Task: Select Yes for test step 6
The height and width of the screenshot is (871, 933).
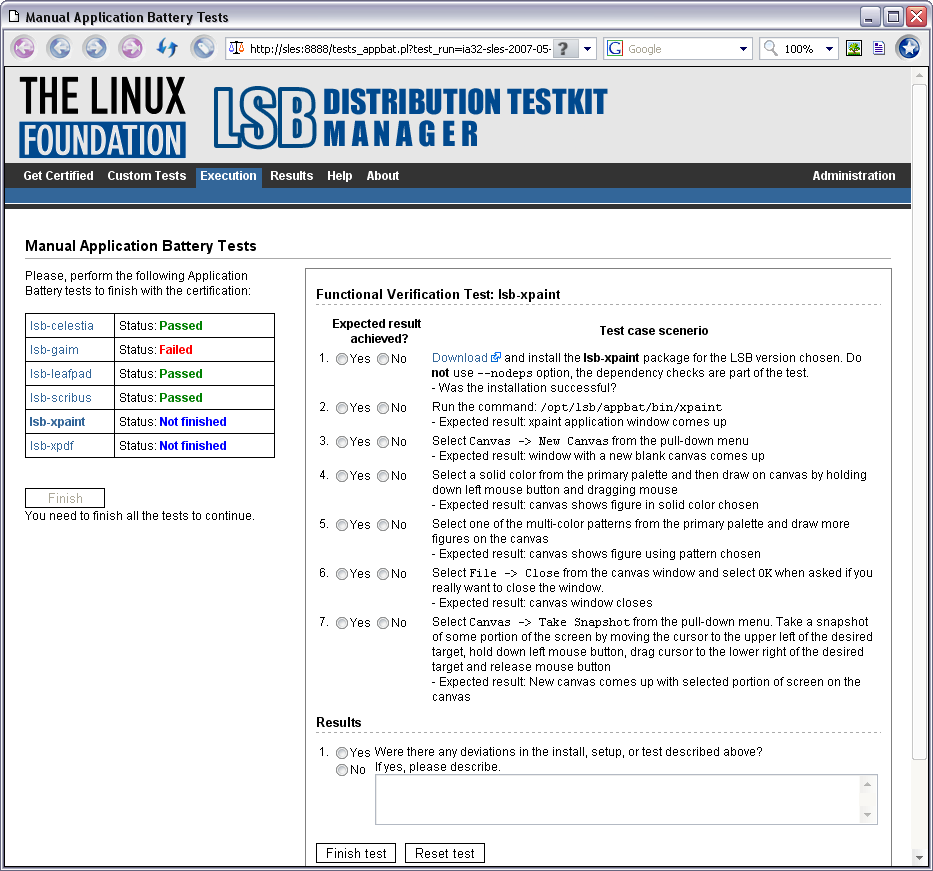Action: click(x=342, y=574)
